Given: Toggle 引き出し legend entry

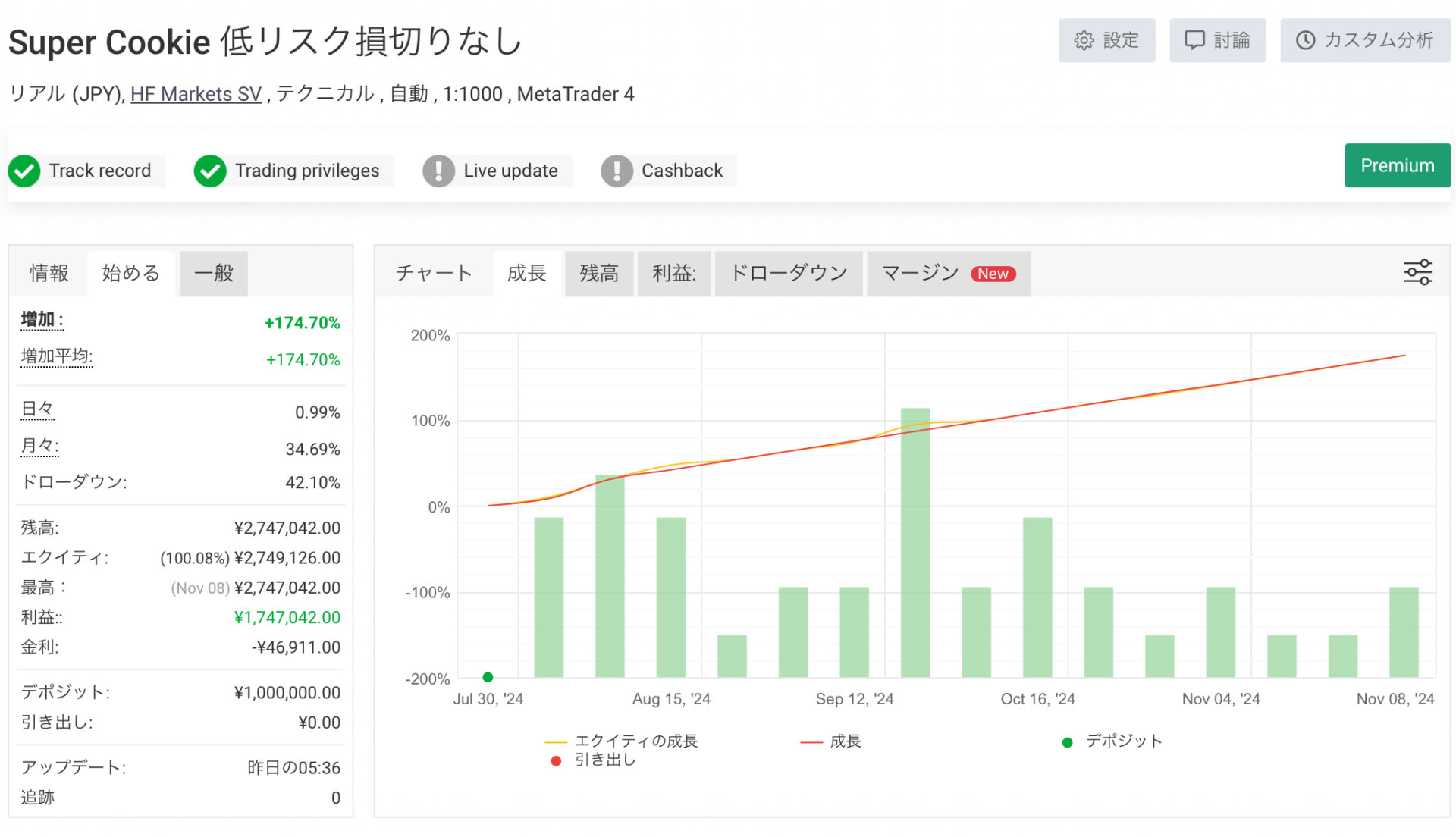Looking at the screenshot, I should (x=594, y=760).
